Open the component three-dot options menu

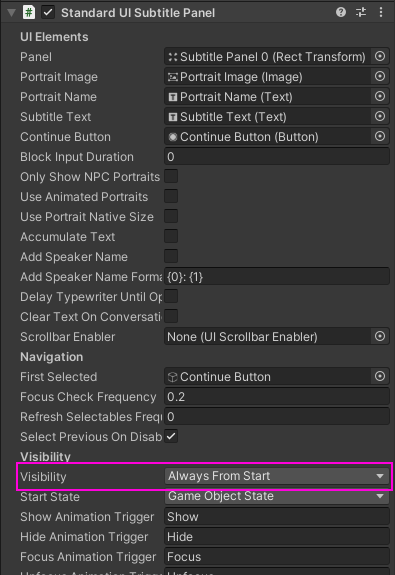point(381,12)
